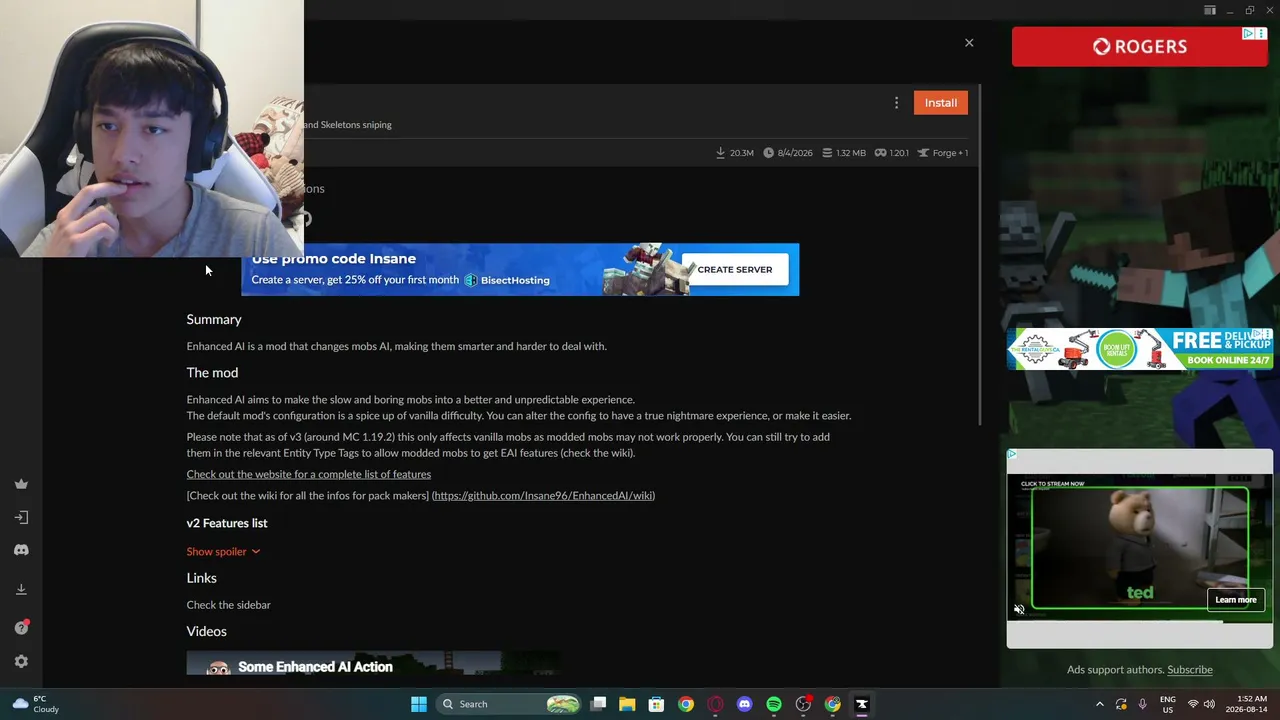Image resolution: width=1280 pixels, height=720 pixels.
Task: Open the volume control in system tray
Action: 1209,704
